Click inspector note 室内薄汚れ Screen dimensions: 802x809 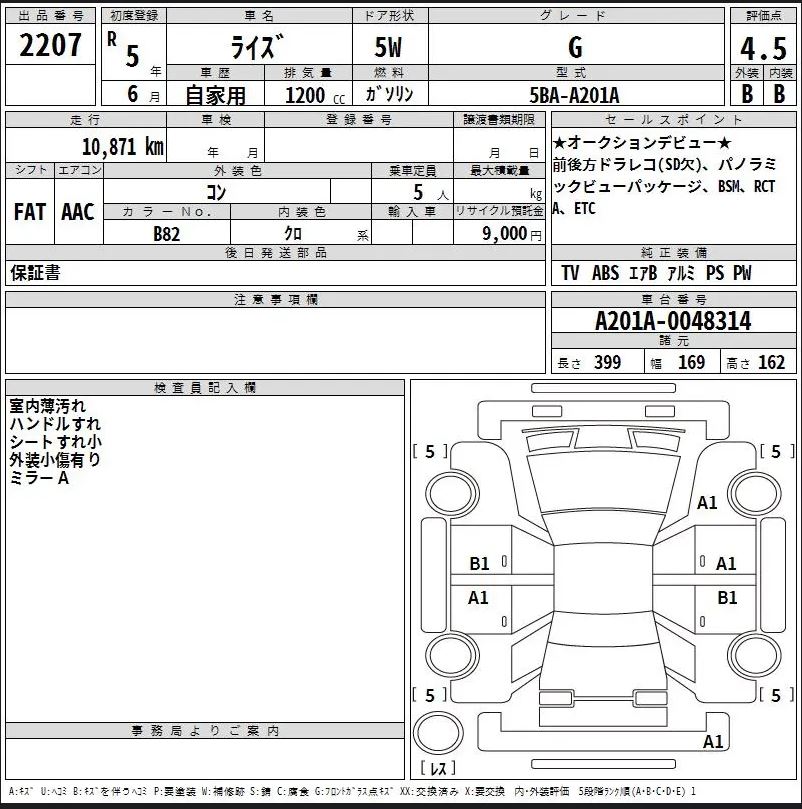[x=47, y=406]
